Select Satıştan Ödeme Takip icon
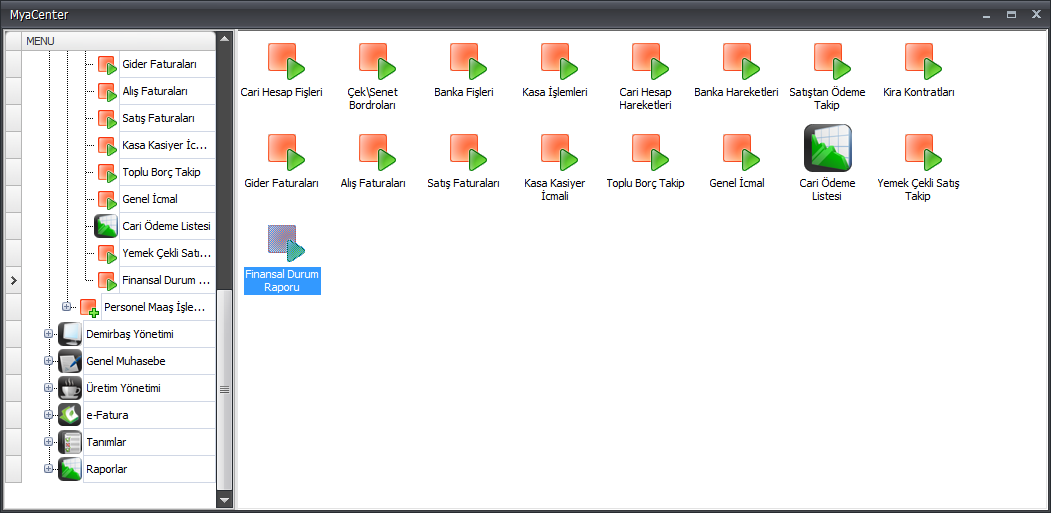1051x513 pixels. 832,62
